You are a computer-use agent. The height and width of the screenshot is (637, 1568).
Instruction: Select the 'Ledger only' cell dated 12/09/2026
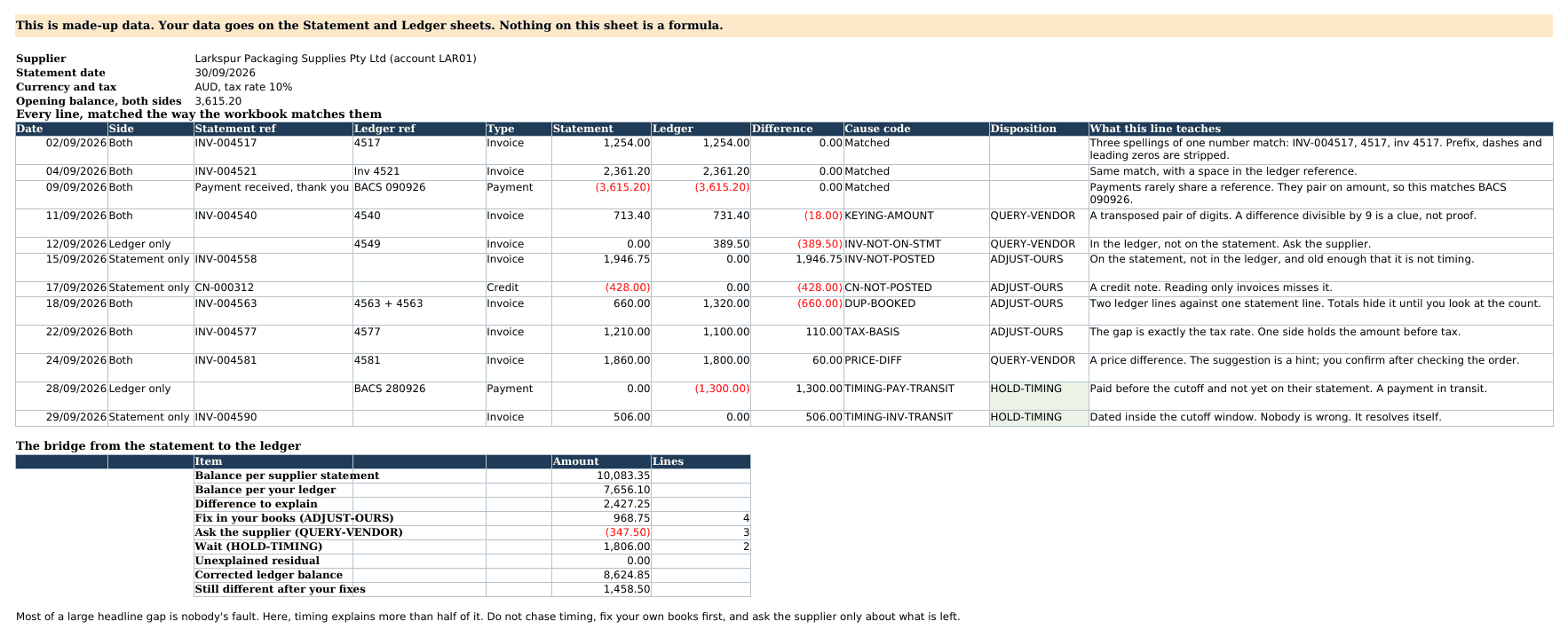(x=150, y=244)
